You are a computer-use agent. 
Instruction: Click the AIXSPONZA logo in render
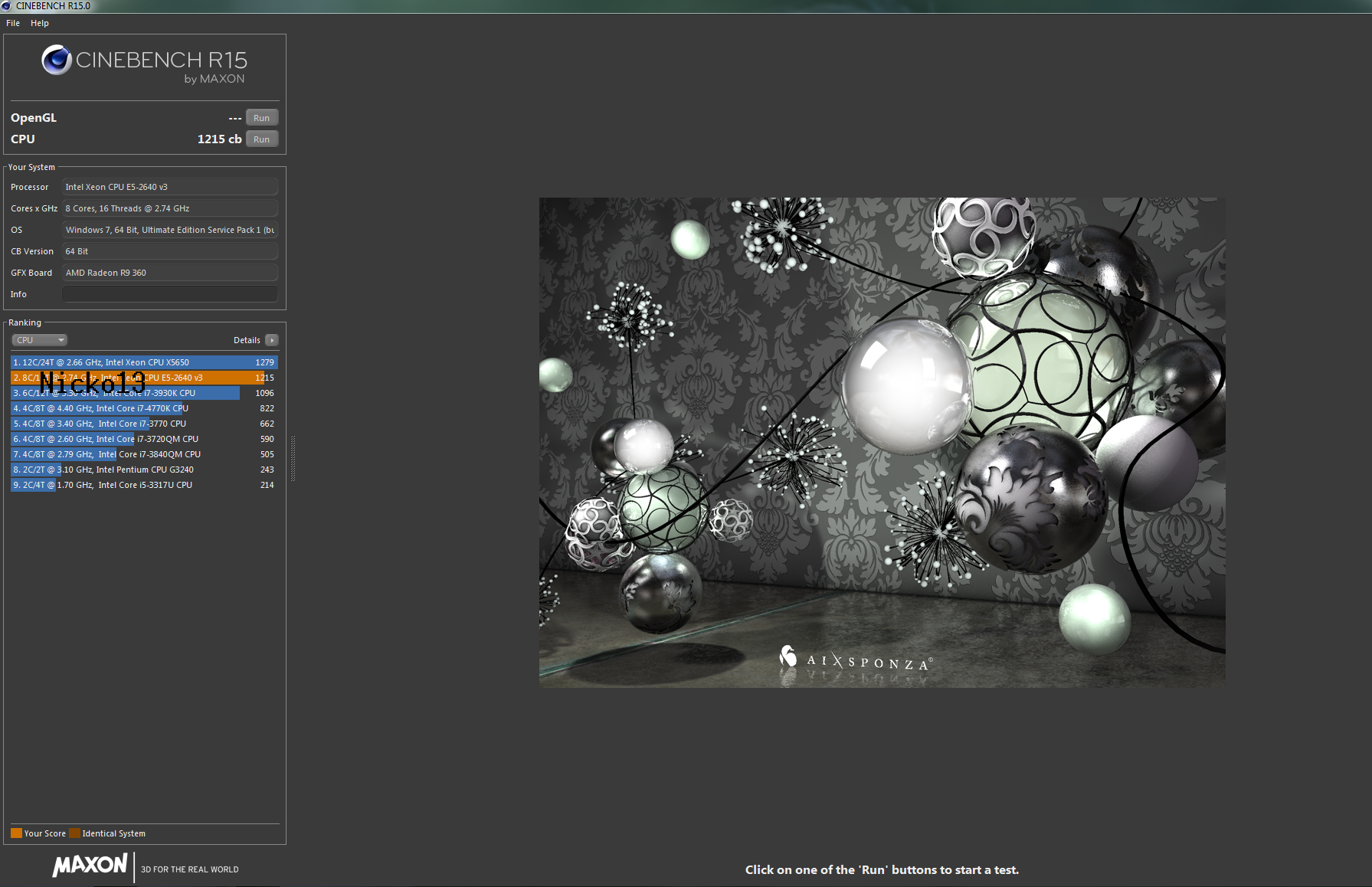(856, 659)
